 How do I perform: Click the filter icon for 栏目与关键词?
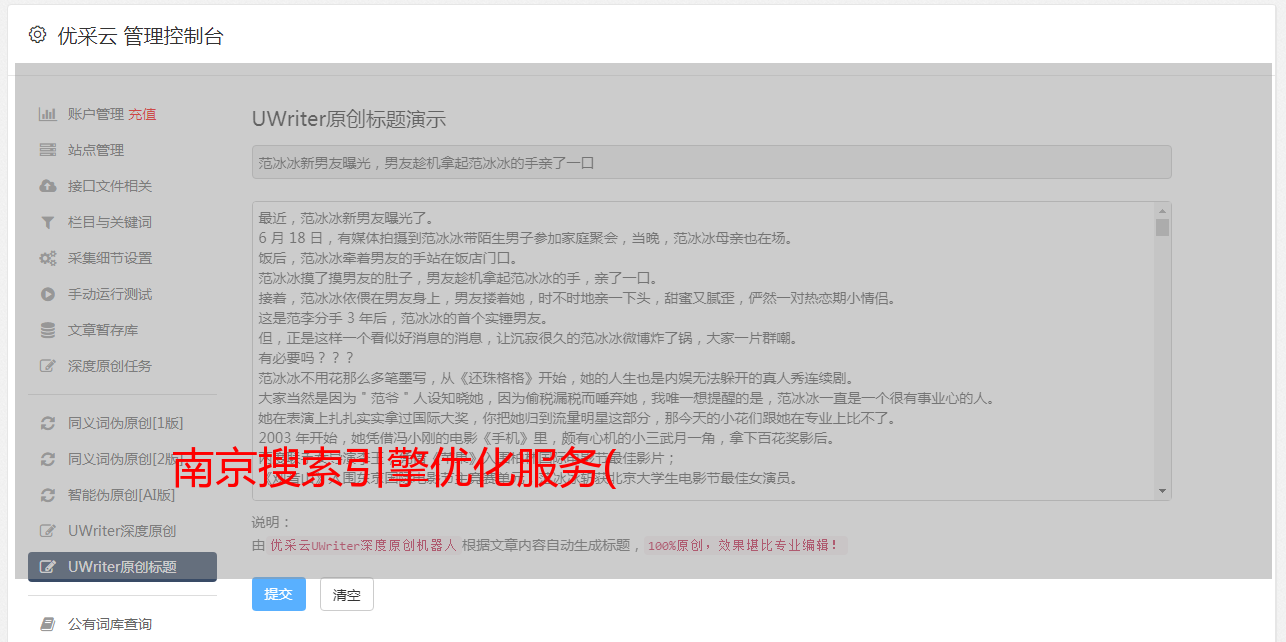pos(47,222)
